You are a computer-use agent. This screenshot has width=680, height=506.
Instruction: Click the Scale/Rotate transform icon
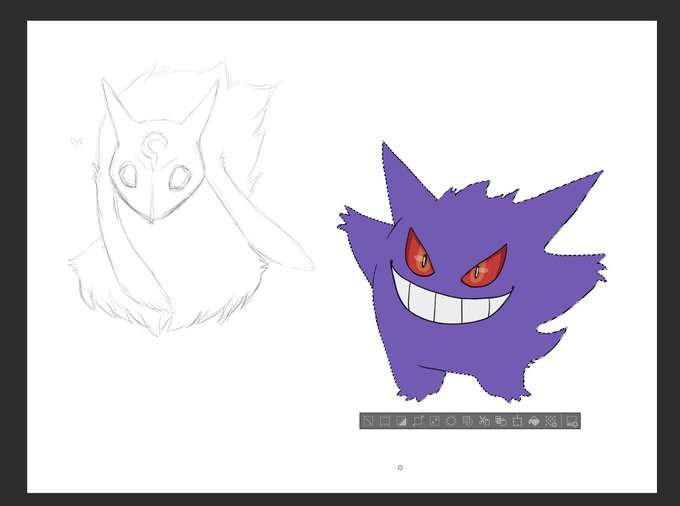coord(517,421)
